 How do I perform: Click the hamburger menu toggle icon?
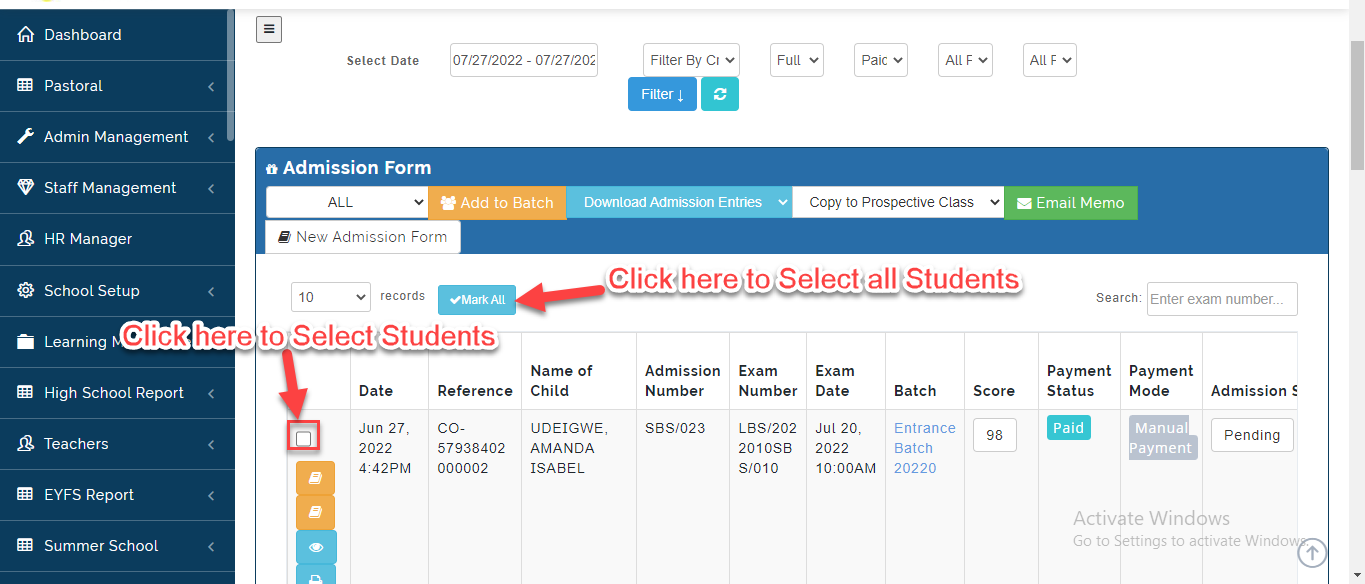click(x=269, y=30)
